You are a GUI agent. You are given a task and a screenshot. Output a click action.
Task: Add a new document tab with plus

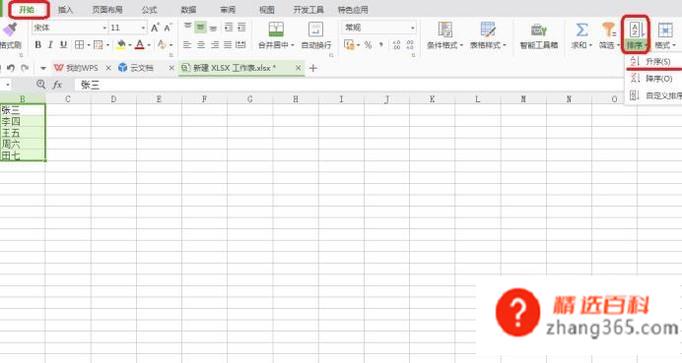313,68
